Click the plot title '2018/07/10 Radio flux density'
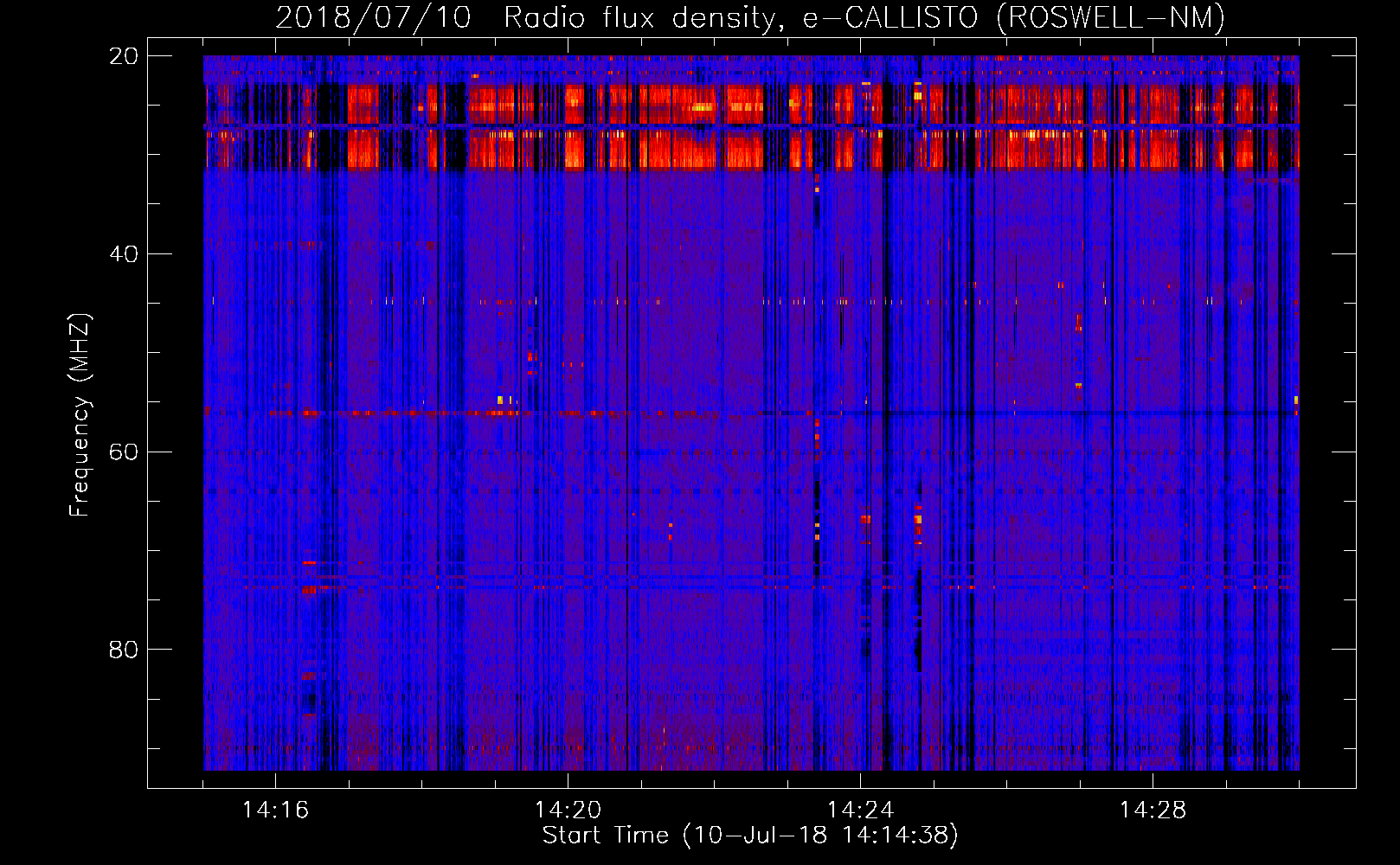The image size is (1400, 865). [750, 18]
